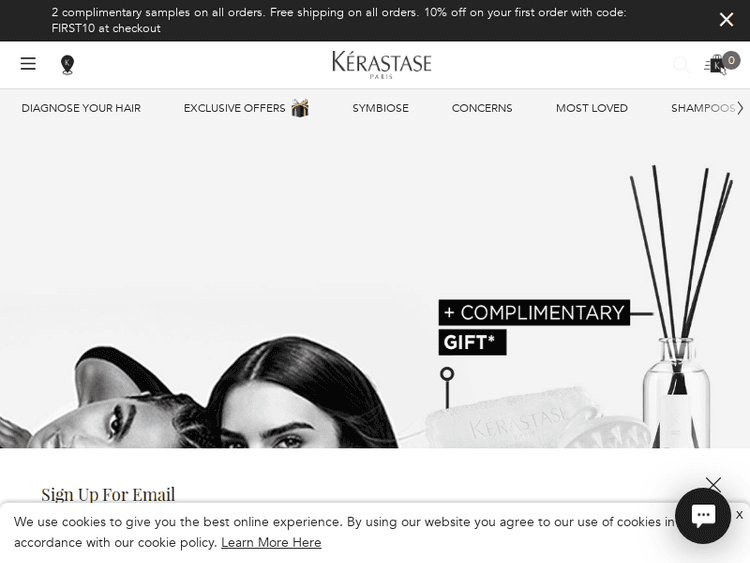Open the salon locator pin icon
The width and height of the screenshot is (750, 563).
coord(67,65)
